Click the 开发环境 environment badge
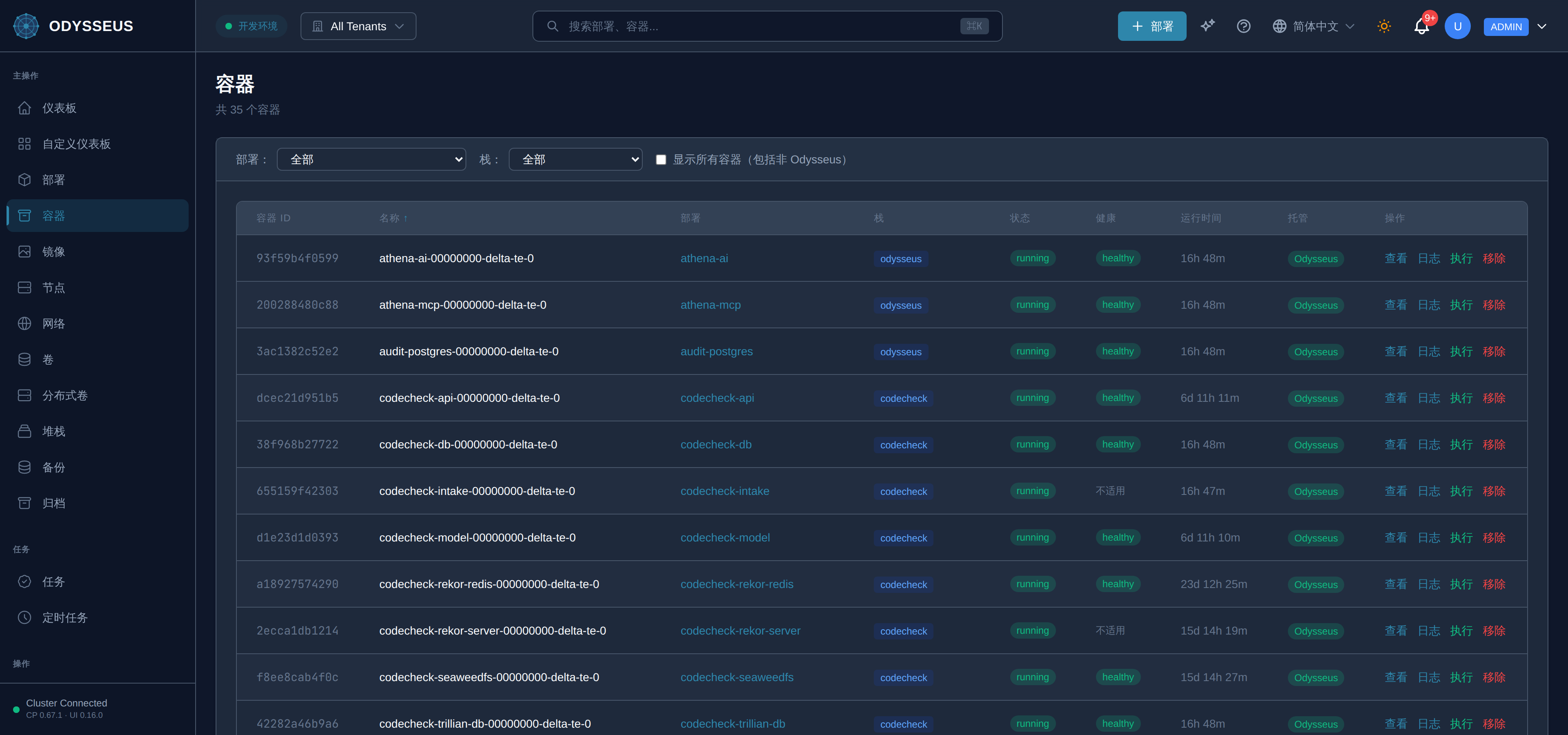Viewport: 1568px width, 735px height. [251, 26]
